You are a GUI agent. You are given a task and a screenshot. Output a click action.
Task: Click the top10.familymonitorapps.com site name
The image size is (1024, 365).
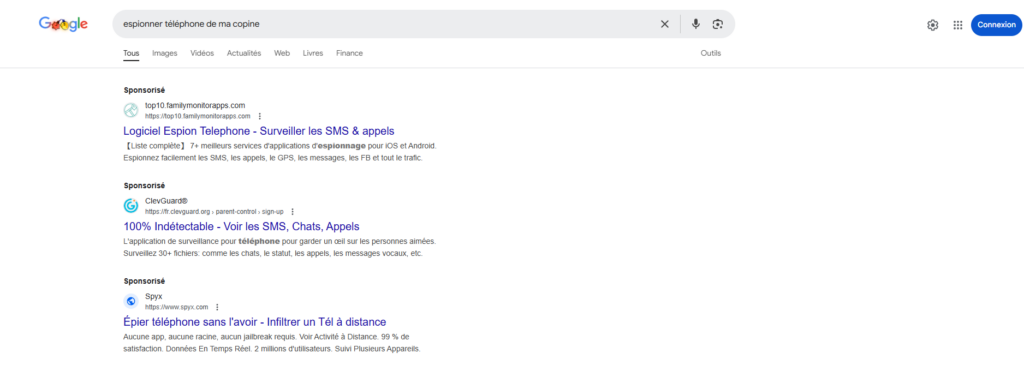click(195, 105)
